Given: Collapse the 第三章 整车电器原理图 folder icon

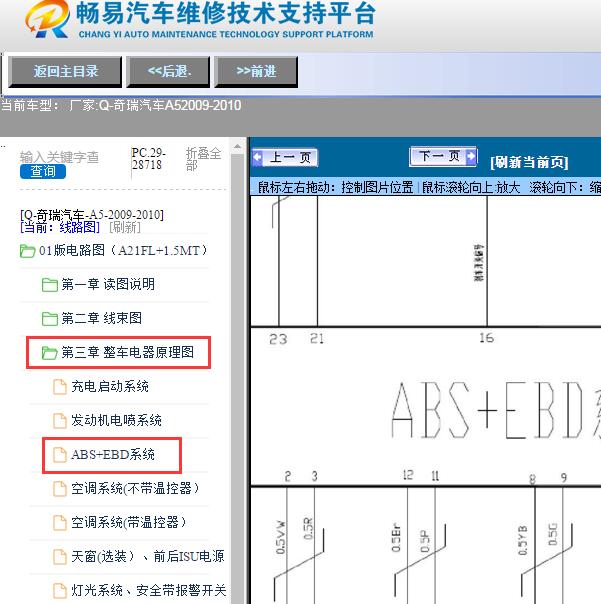Looking at the screenshot, I should [49, 353].
